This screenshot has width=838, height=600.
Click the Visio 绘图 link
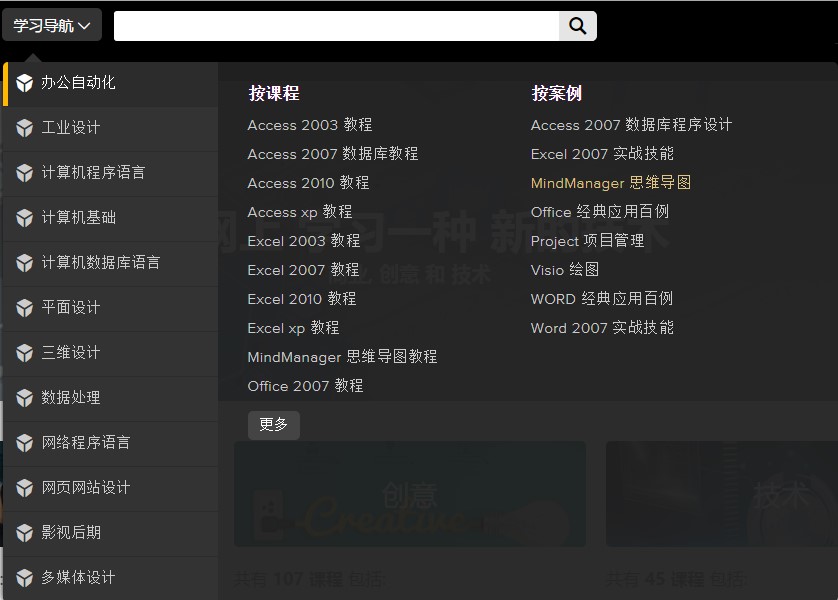coord(565,270)
